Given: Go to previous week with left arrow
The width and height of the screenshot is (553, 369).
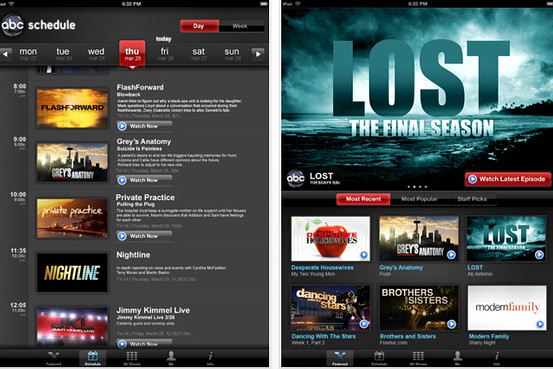Looking at the screenshot, I should (6, 54).
